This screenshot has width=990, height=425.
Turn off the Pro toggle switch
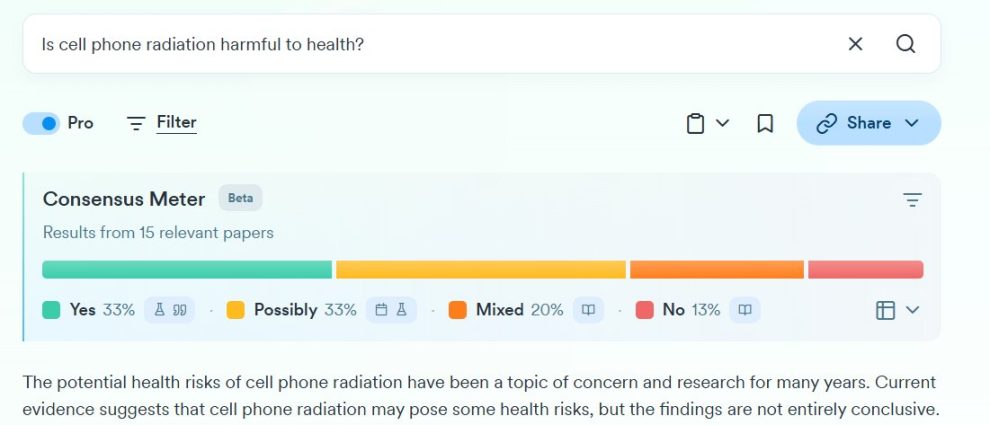pos(42,123)
